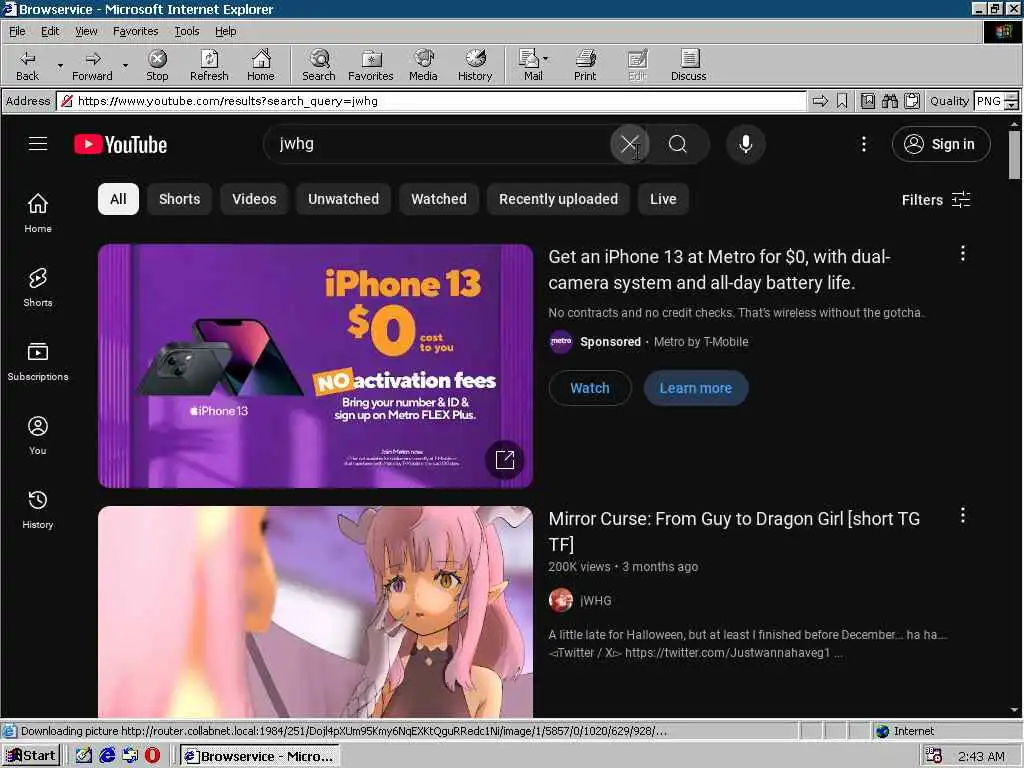Viewport: 1024px width, 768px height.
Task: Open the ad external link icon
Action: click(x=505, y=460)
